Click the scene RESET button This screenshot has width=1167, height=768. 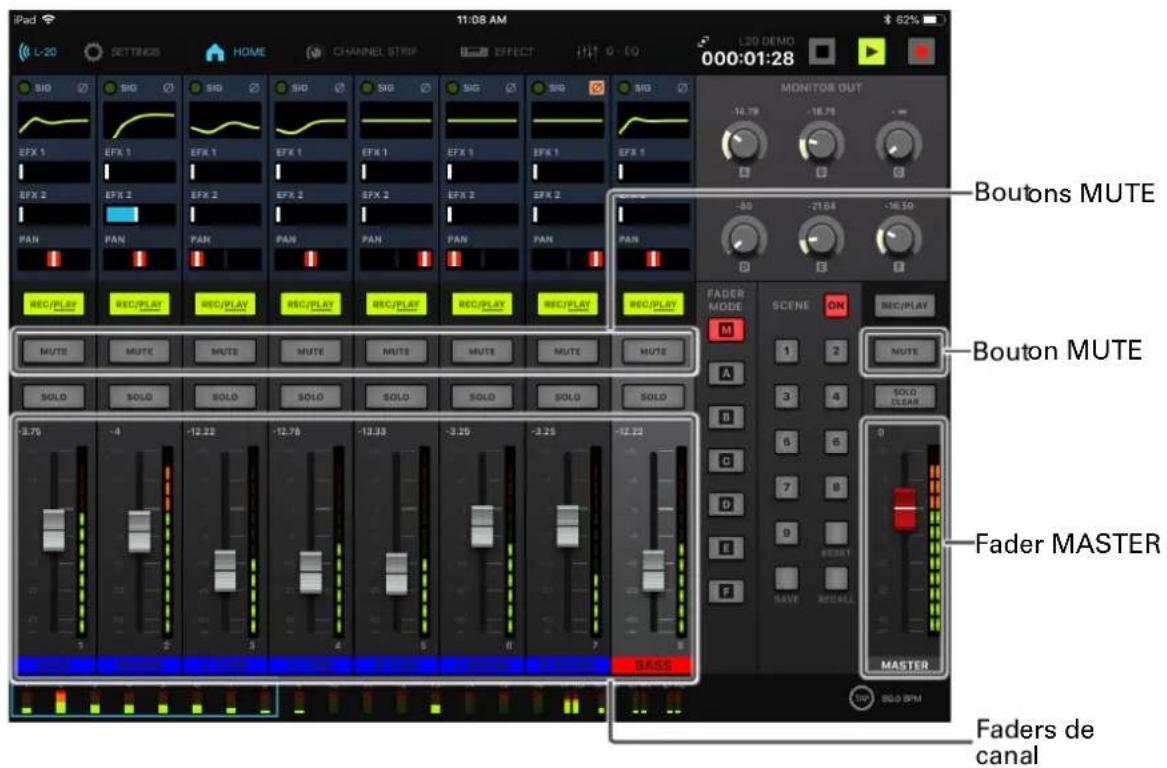(836, 533)
